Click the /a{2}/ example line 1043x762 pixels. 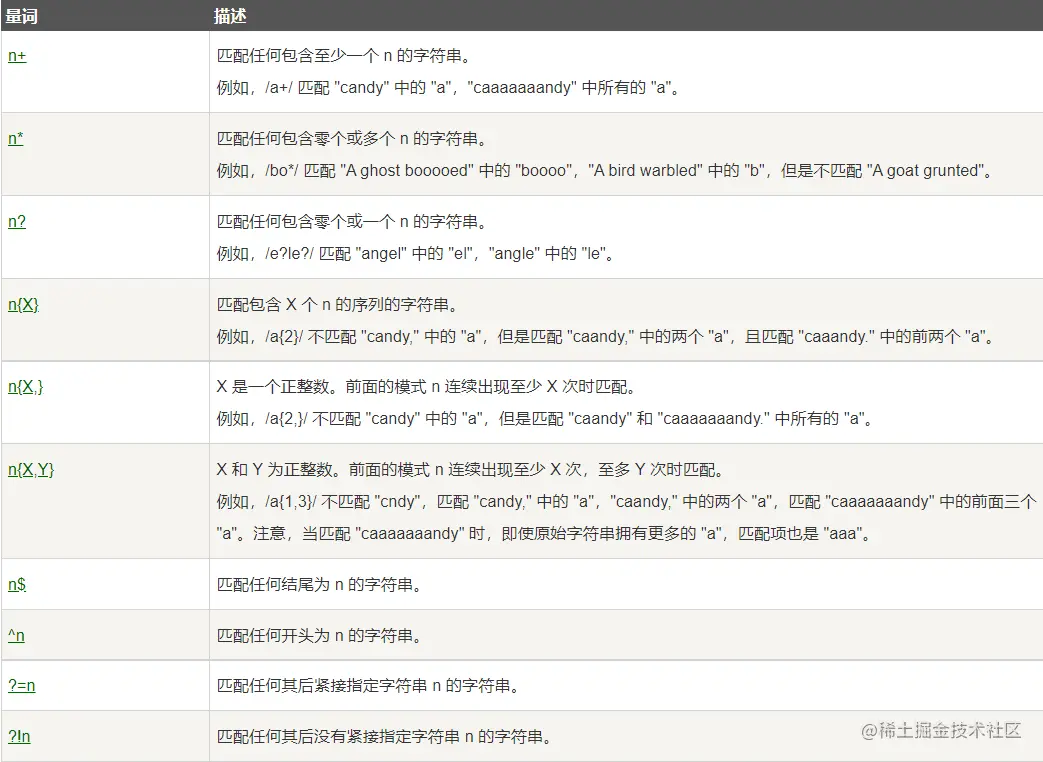607,336
